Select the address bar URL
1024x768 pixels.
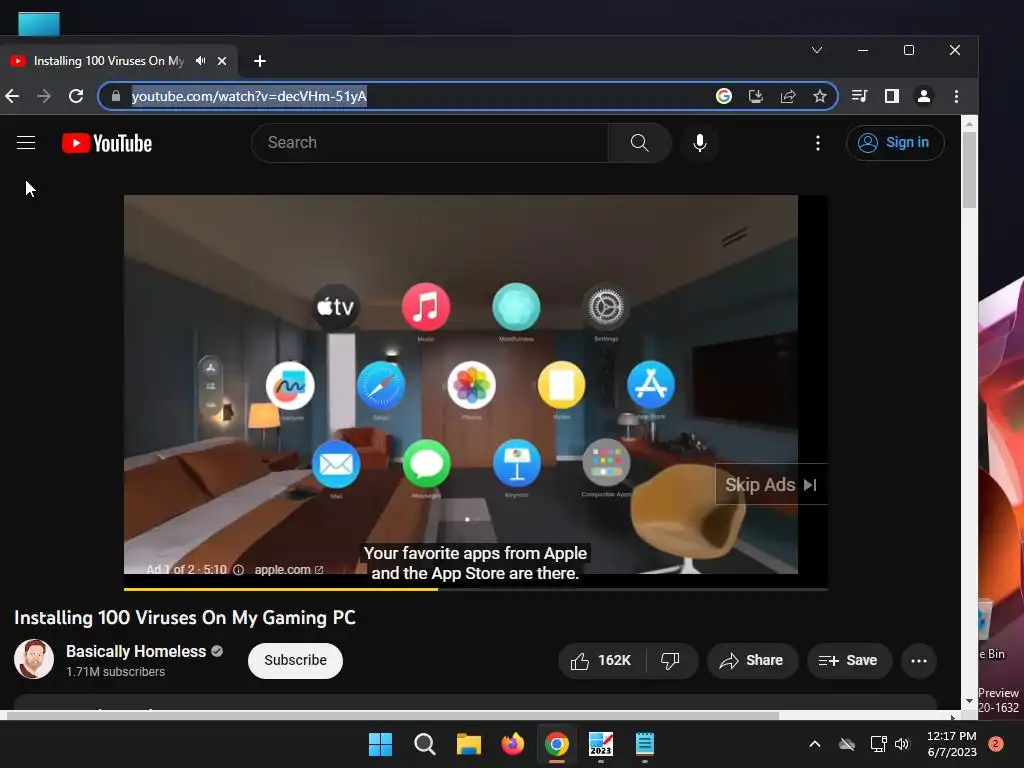249,96
